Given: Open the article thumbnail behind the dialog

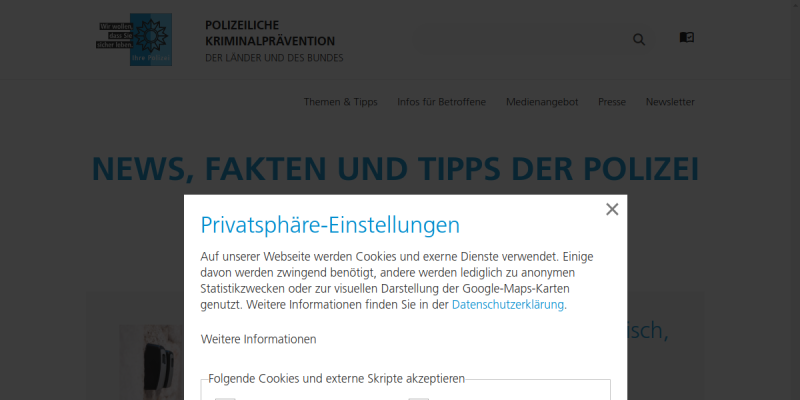Looking at the screenshot, I should (152, 362).
